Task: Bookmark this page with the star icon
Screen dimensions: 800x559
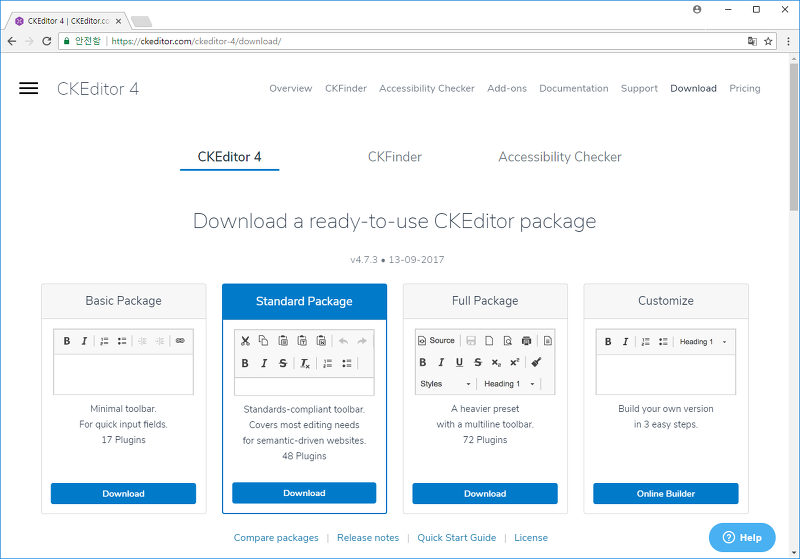Action: (x=768, y=41)
